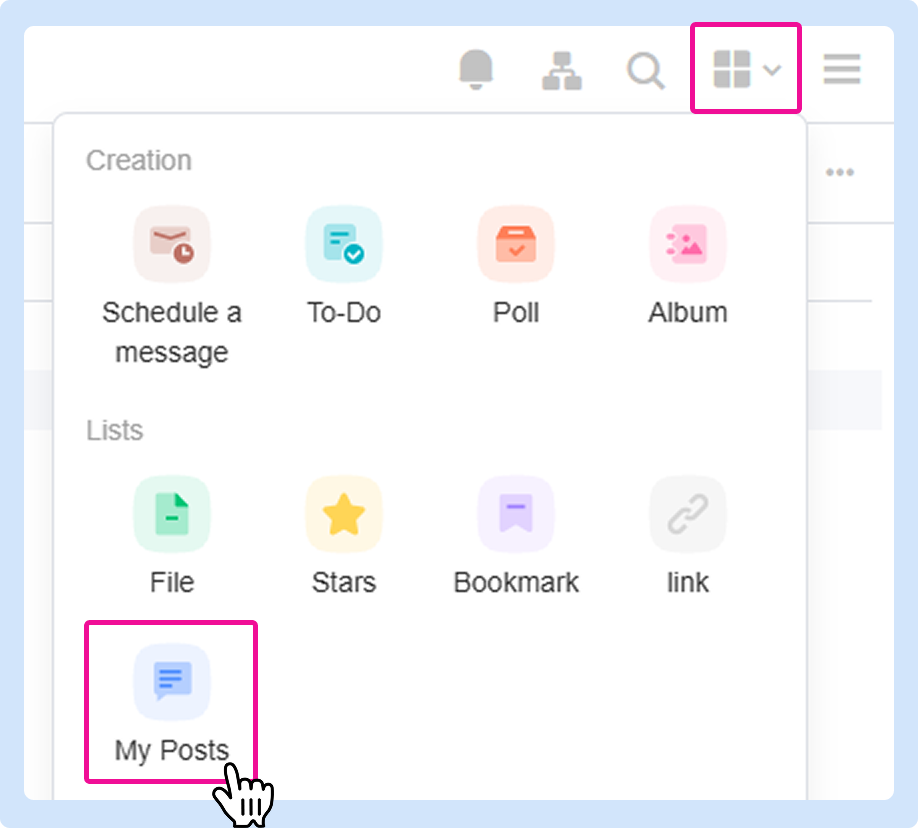This screenshot has width=918, height=828.
Task: Open the To-Do creation icon
Action: pyautogui.click(x=344, y=244)
